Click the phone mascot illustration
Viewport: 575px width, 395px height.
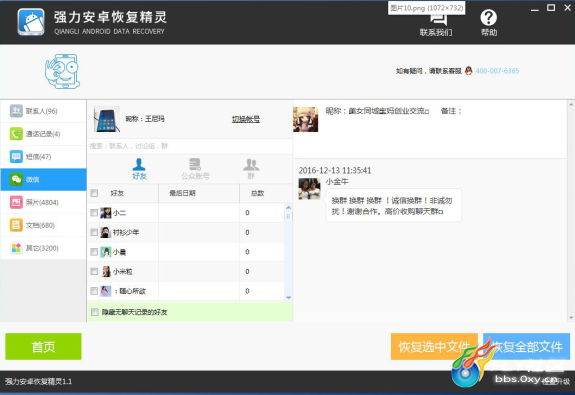tap(62, 71)
